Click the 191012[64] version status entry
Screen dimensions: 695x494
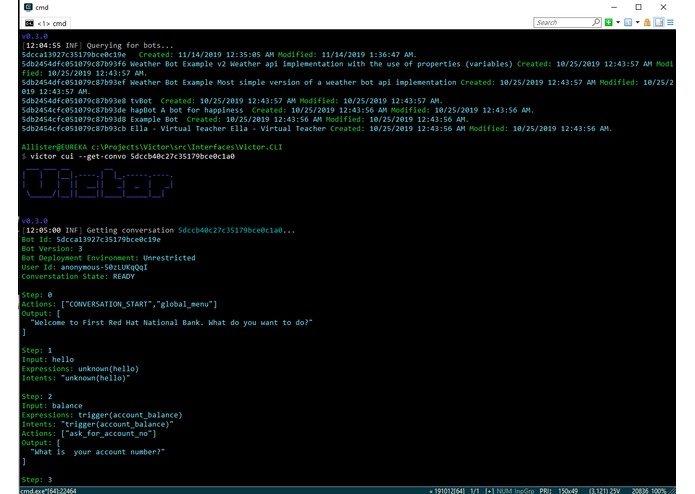point(449,491)
